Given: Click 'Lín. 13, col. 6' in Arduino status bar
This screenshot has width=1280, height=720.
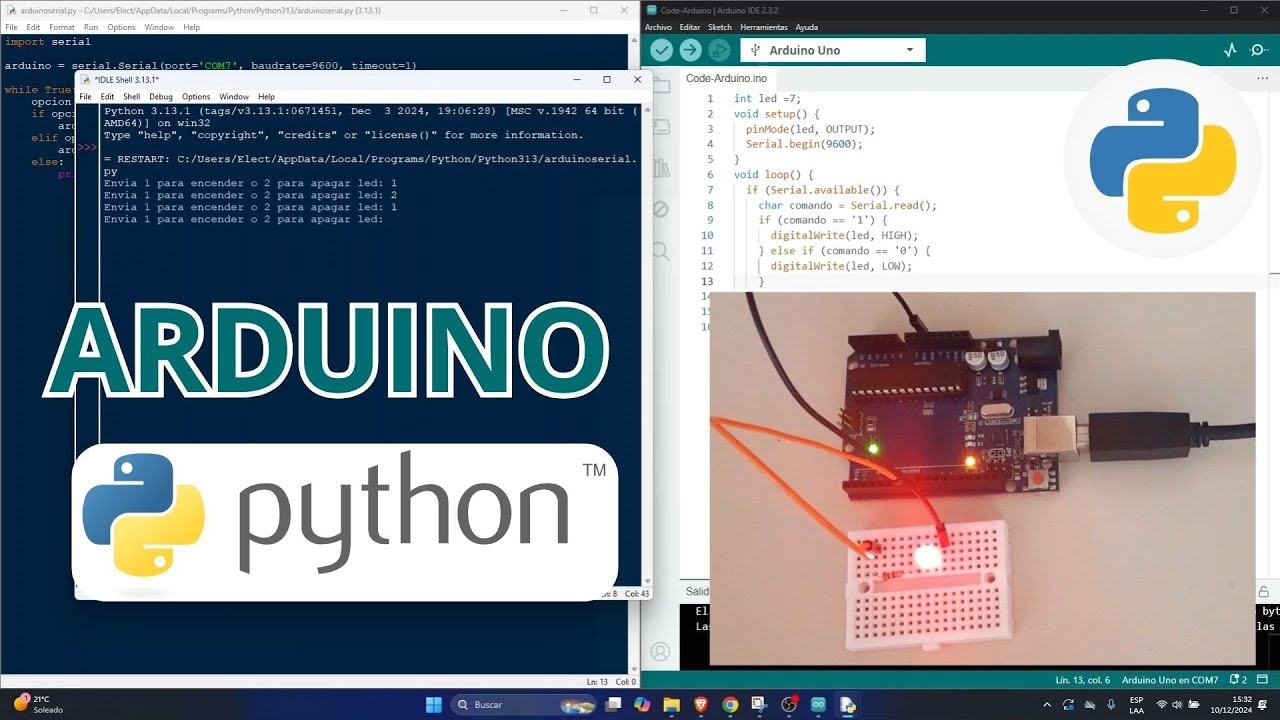Looking at the screenshot, I should [x=1084, y=680].
